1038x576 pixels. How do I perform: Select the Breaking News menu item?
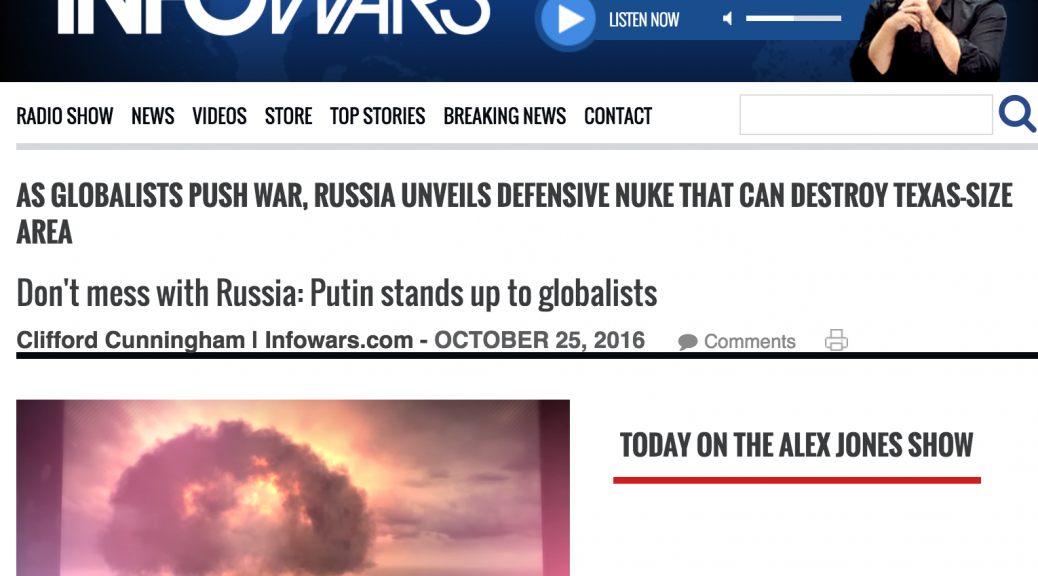pyautogui.click(x=504, y=117)
